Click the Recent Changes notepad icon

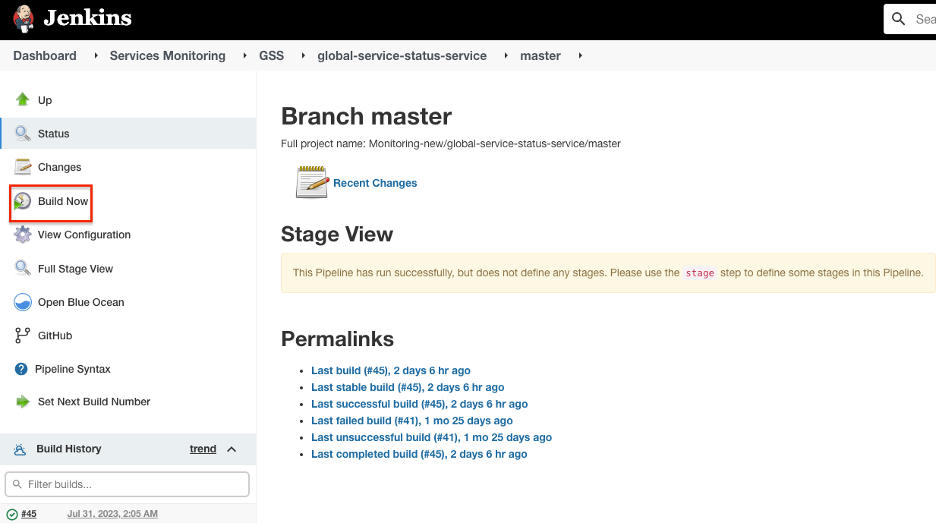[x=312, y=182]
